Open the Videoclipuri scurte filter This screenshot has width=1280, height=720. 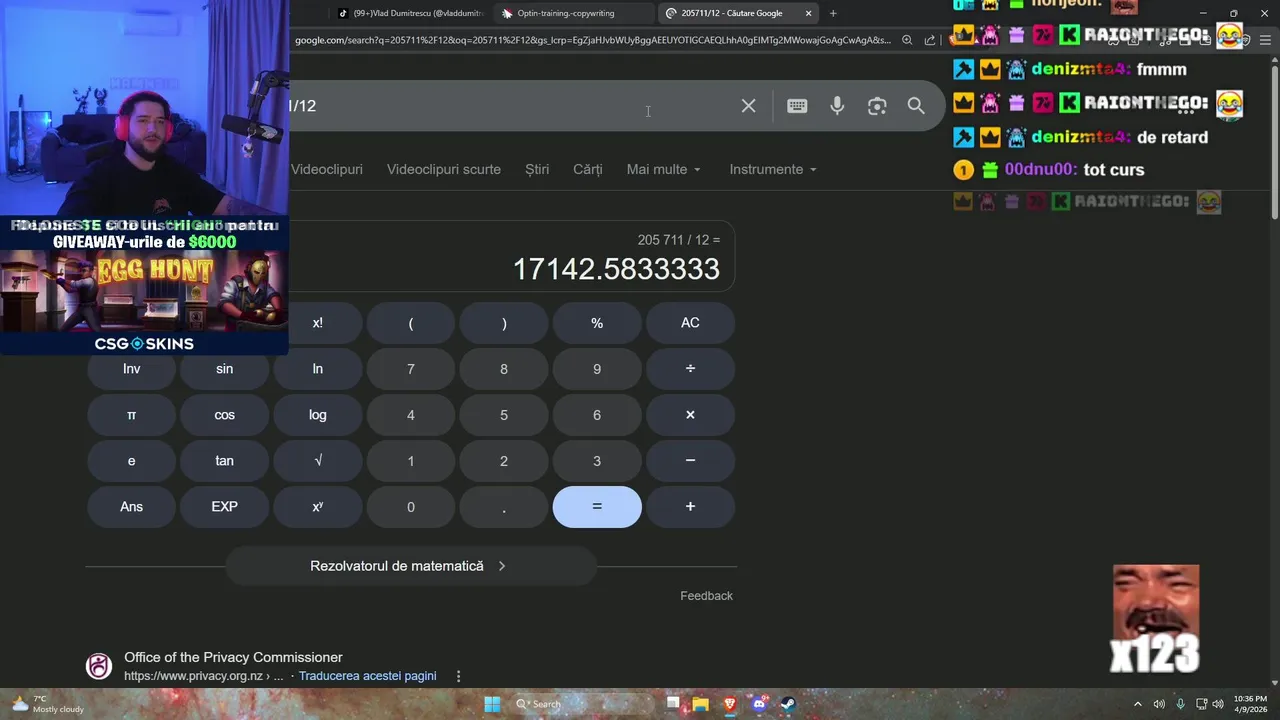coord(444,169)
